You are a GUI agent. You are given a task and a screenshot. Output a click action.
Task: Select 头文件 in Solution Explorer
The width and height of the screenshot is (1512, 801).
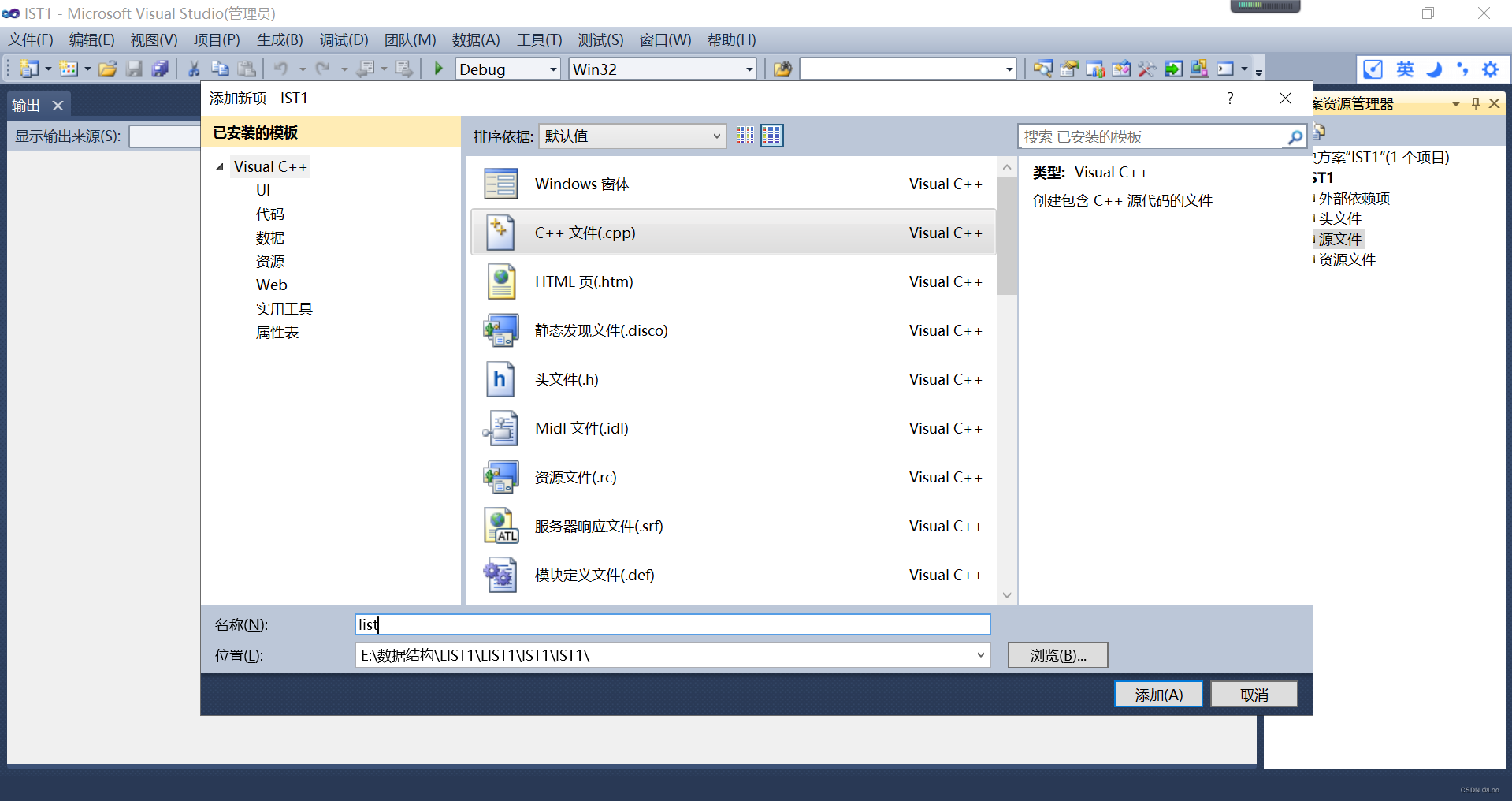point(1339,218)
